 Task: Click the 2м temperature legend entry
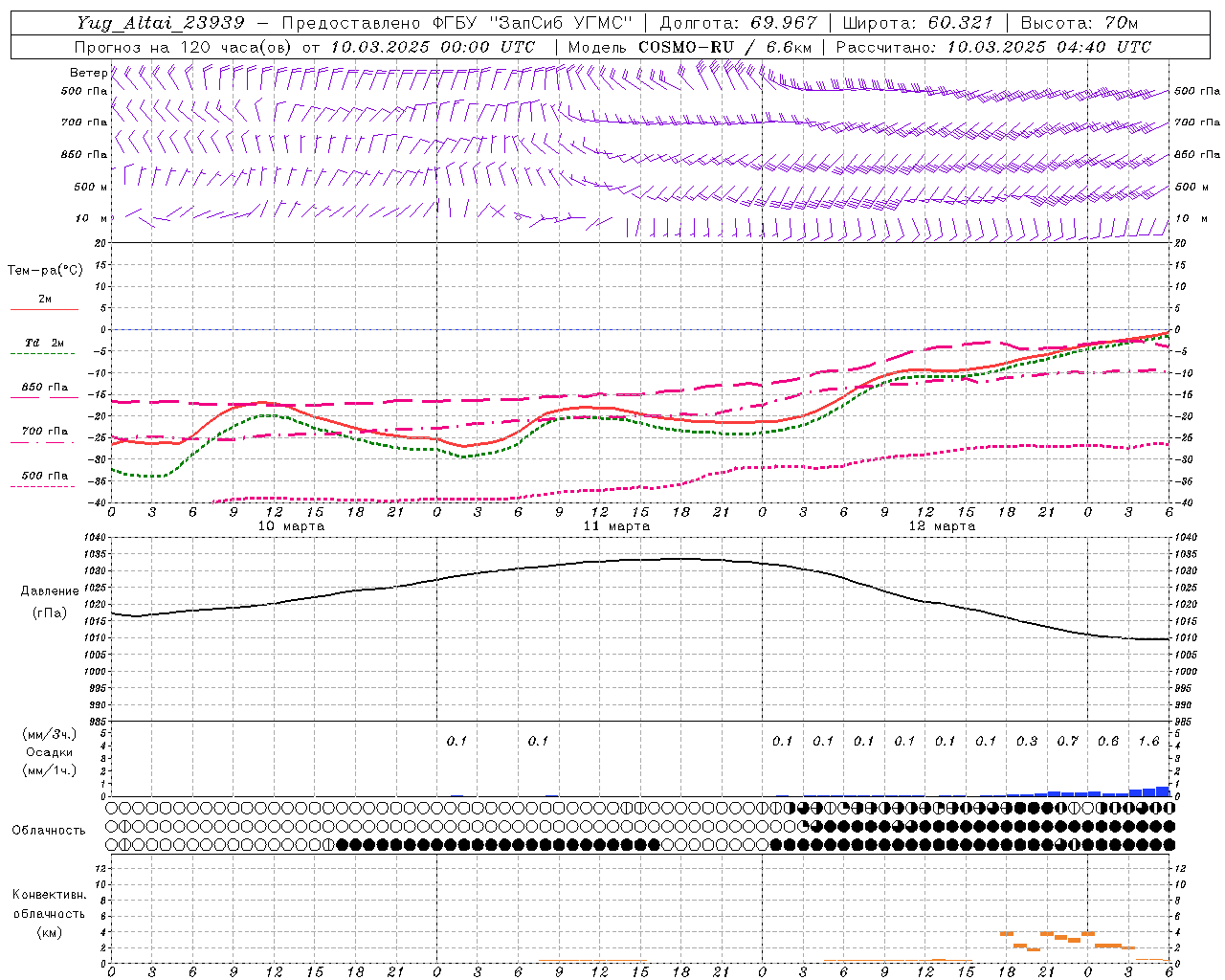pyautogui.click(x=44, y=300)
